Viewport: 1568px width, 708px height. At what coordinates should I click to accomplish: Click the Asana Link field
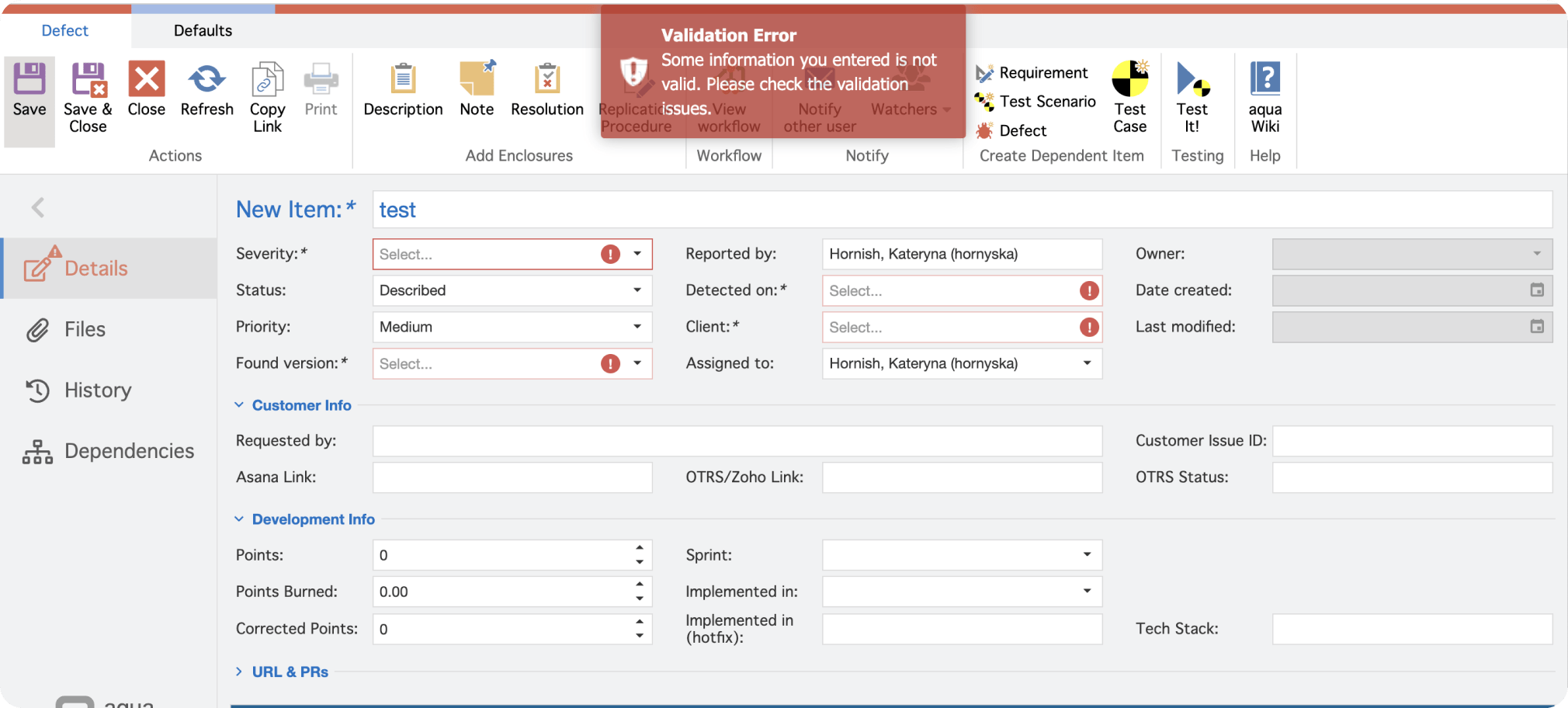click(x=512, y=477)
